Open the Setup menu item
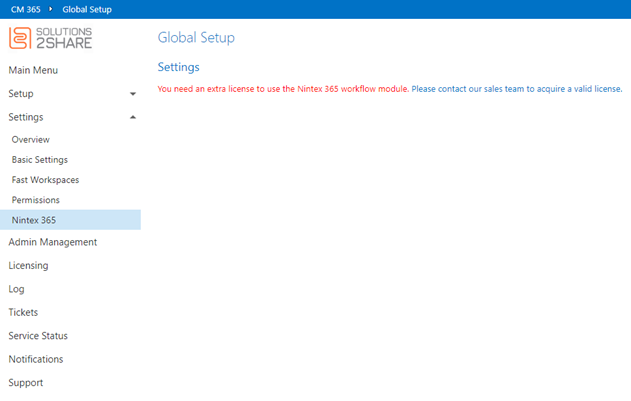The width and height of the screenshot is (631, 401). (x=21, y=93)
